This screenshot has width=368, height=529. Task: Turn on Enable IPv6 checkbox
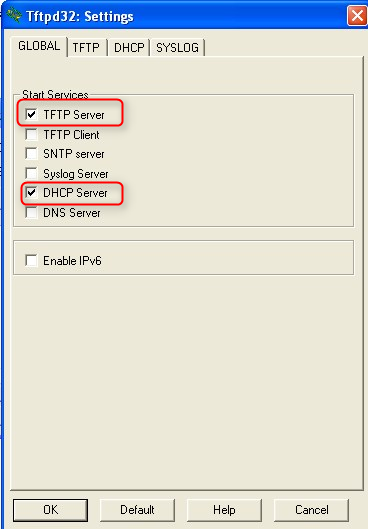31,261
